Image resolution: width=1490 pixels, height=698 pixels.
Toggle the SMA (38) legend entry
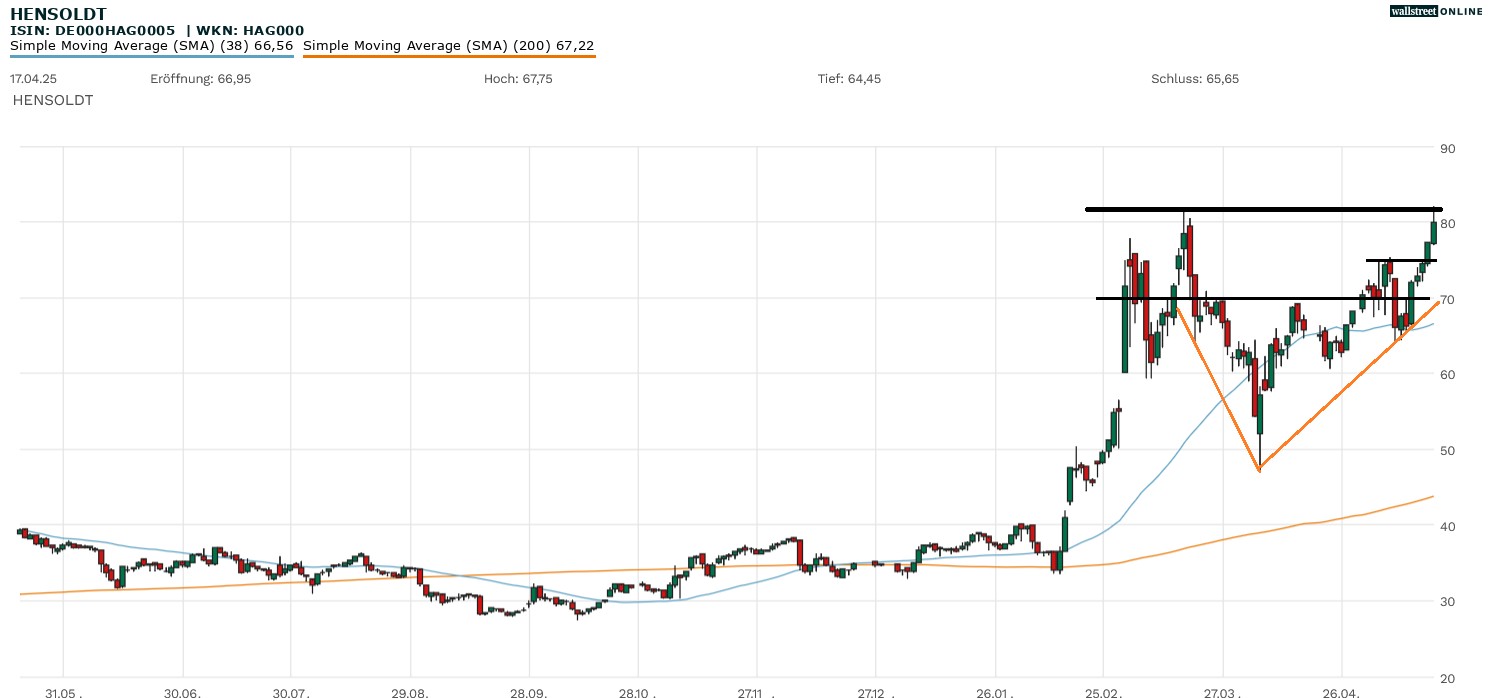(151, 46)
